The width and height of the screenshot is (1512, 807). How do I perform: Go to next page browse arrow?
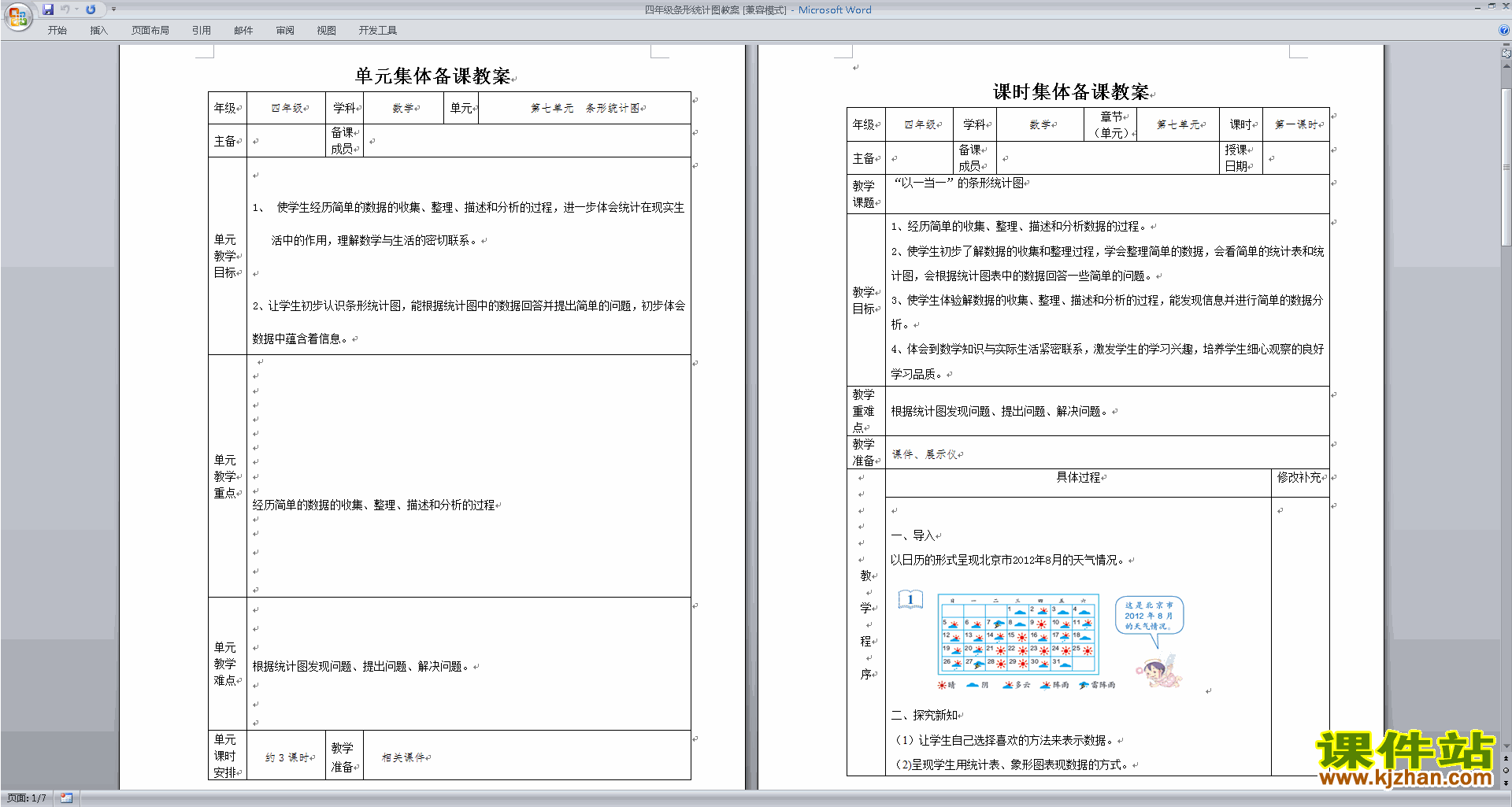pyautogui.click(x=1506, y=783)
